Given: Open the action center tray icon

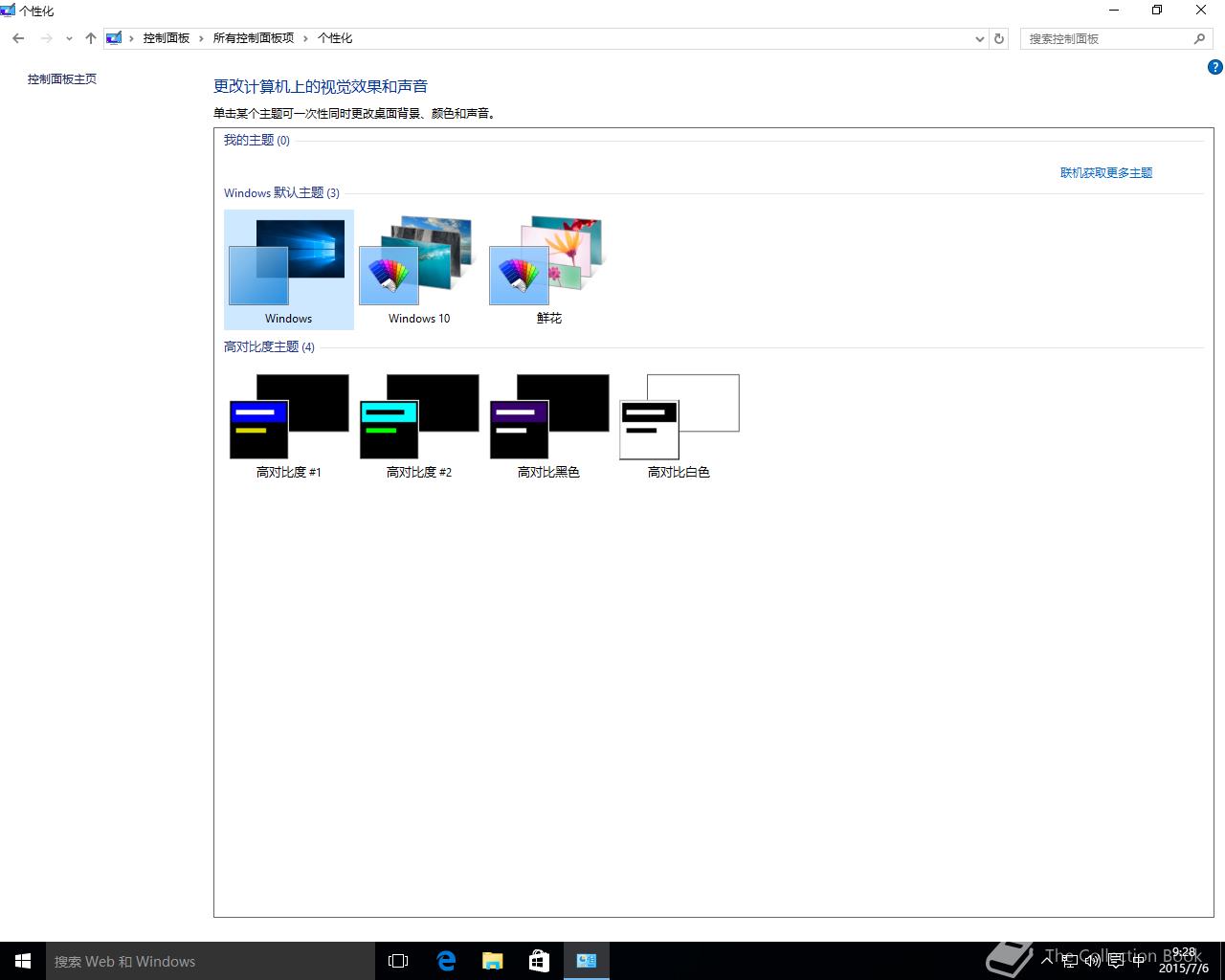Looking at the screenshot, I should (x=1116, y=961).
